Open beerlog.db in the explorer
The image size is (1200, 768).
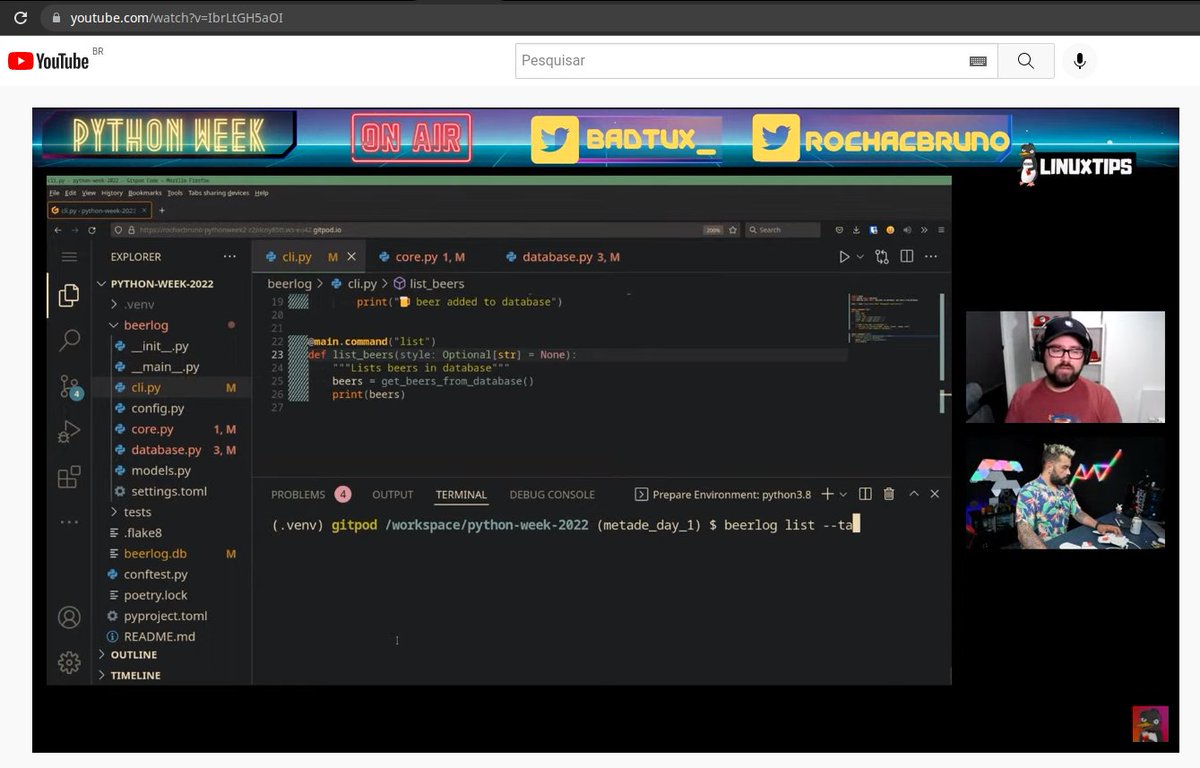(x=155, y=553)
